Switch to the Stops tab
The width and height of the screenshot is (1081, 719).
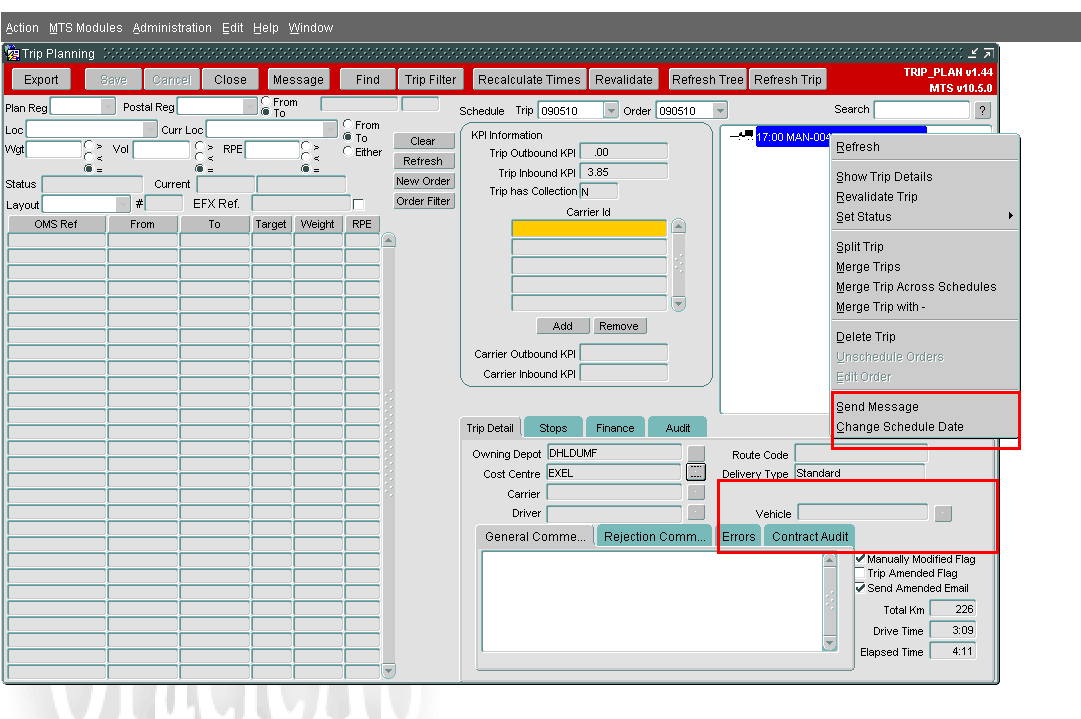[x=553, y=427]
